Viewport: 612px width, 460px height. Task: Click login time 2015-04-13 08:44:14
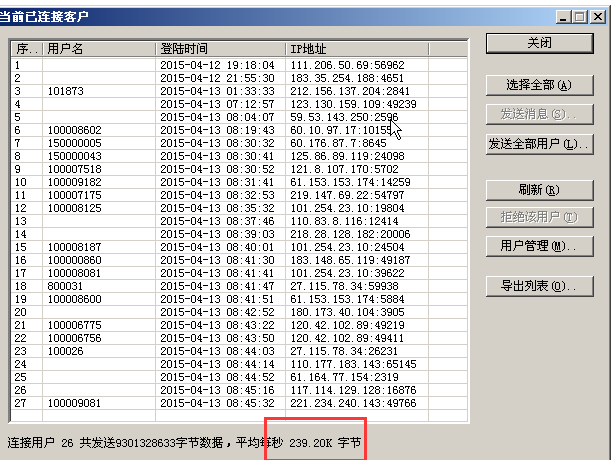tap(217, 364)
